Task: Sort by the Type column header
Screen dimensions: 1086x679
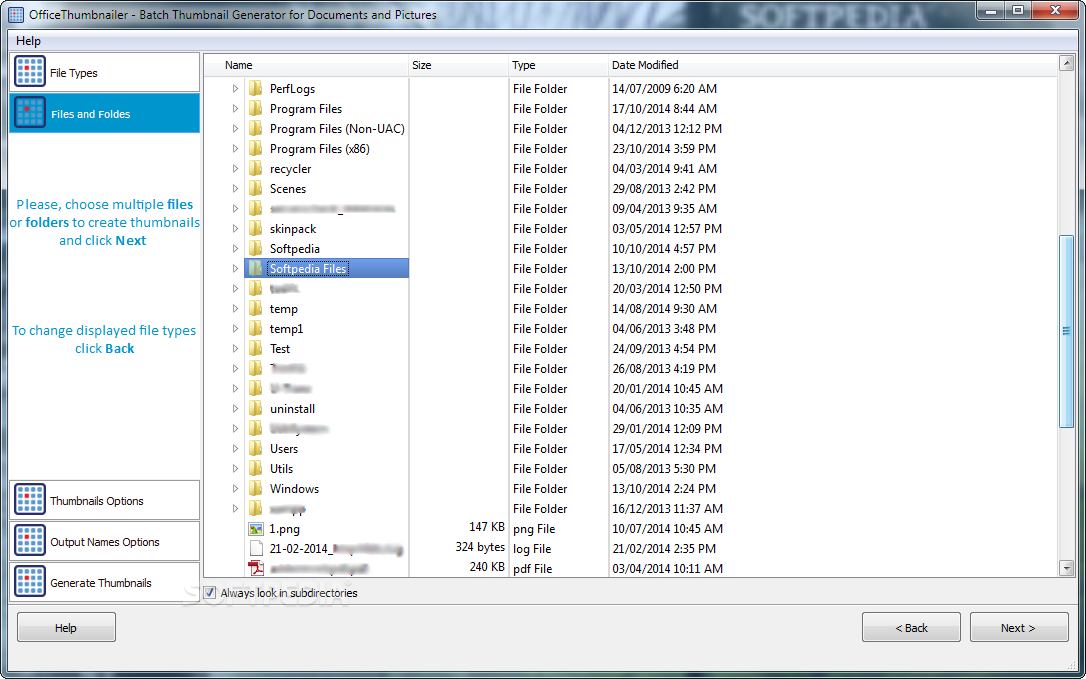Action: (x=558, y=65)
